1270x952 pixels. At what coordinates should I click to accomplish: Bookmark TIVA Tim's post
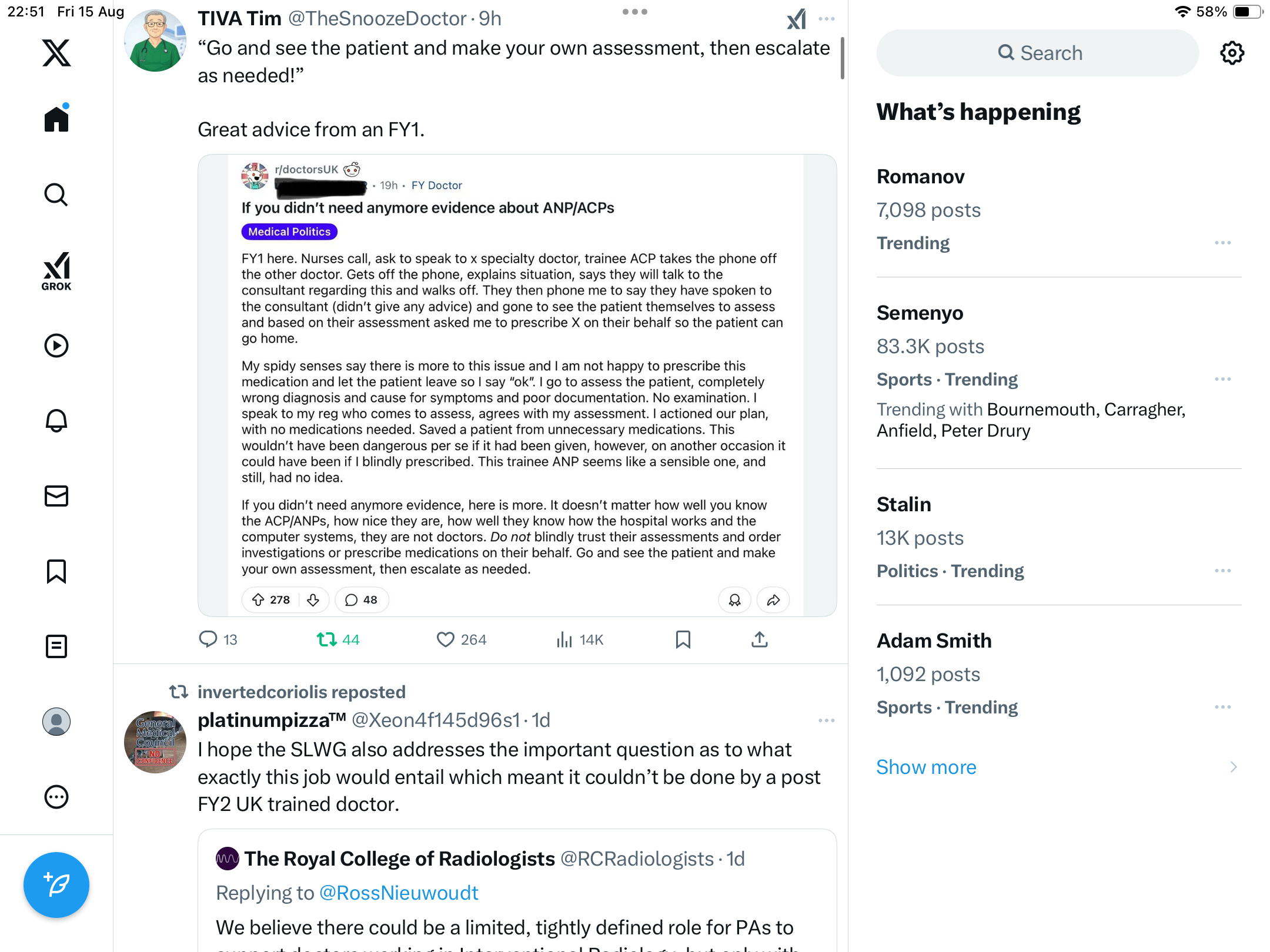point(683,639)
